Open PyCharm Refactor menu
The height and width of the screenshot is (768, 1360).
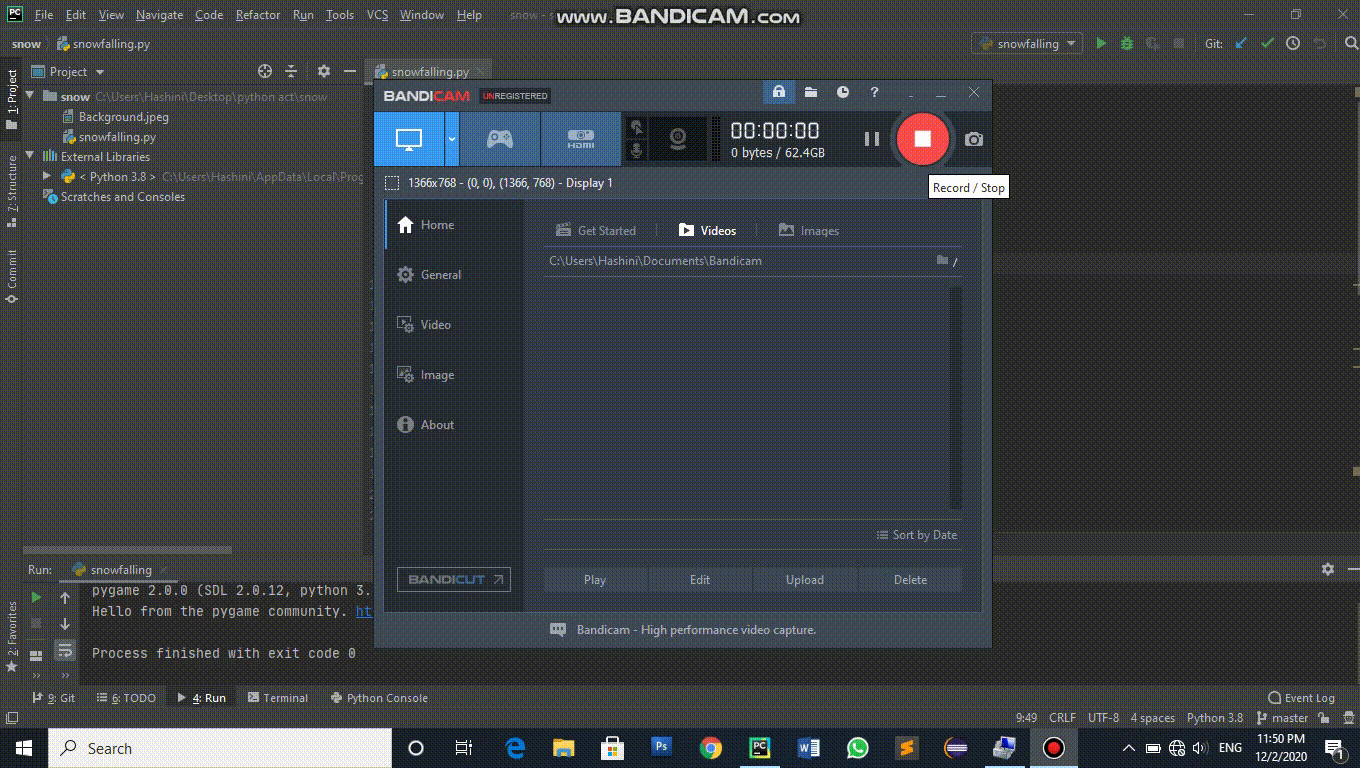click(258, 15)
